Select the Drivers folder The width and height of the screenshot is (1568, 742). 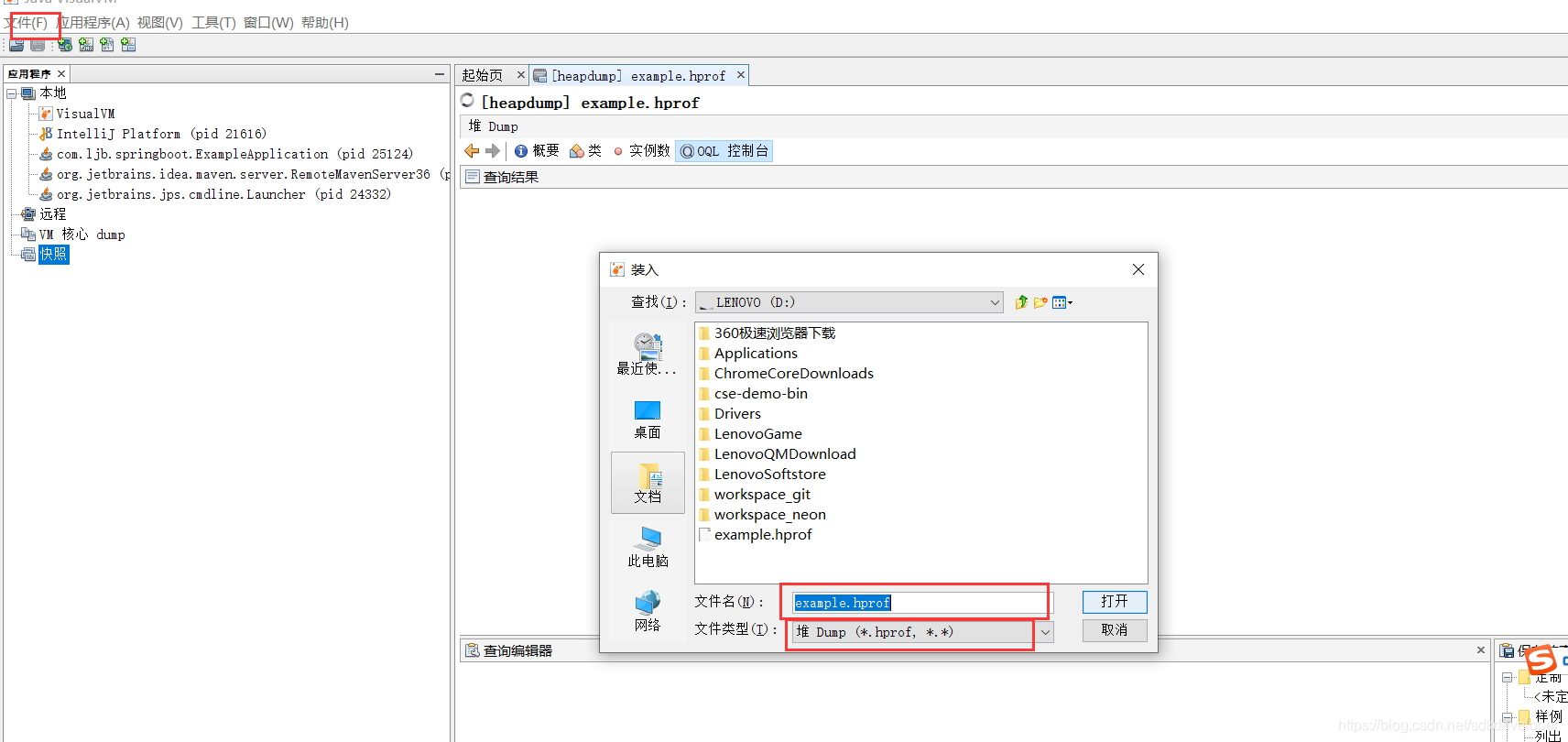[730, 414]
